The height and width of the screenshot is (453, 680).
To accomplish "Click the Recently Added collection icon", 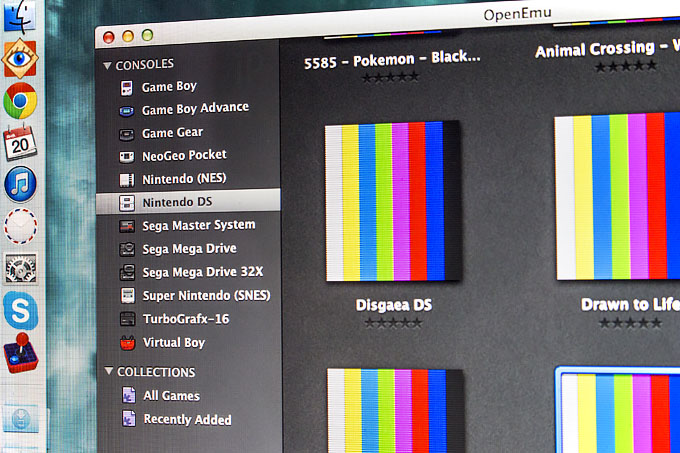I will point(129,419).
